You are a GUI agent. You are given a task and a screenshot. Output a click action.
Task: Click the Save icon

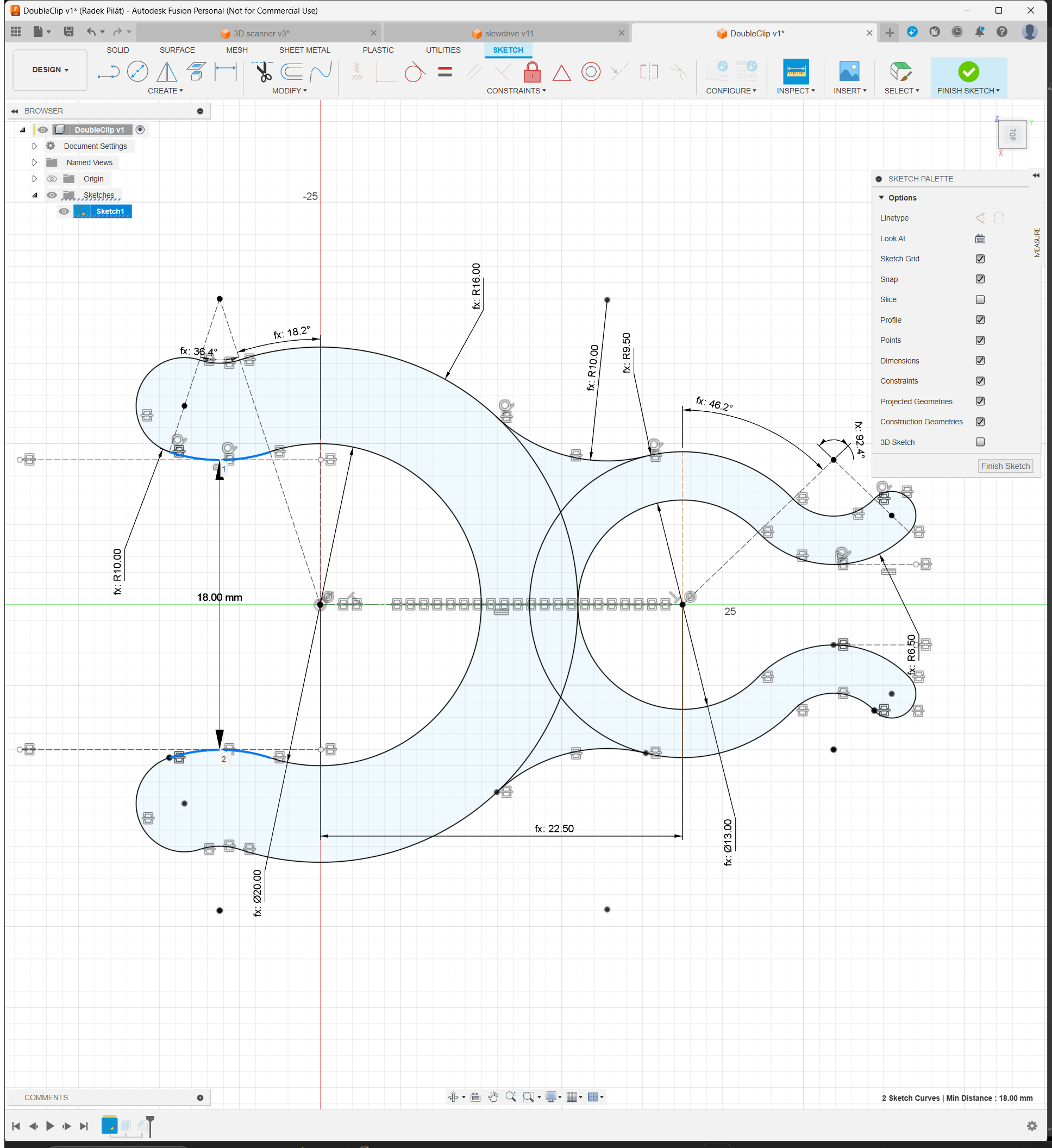pos(68,32)
